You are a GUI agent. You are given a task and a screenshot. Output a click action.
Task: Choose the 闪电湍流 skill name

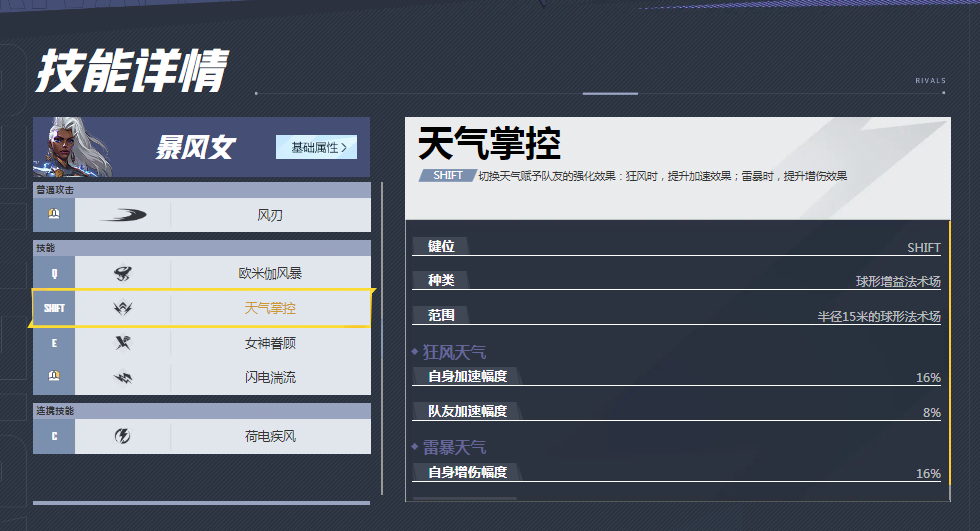click(x=270, y=378)
